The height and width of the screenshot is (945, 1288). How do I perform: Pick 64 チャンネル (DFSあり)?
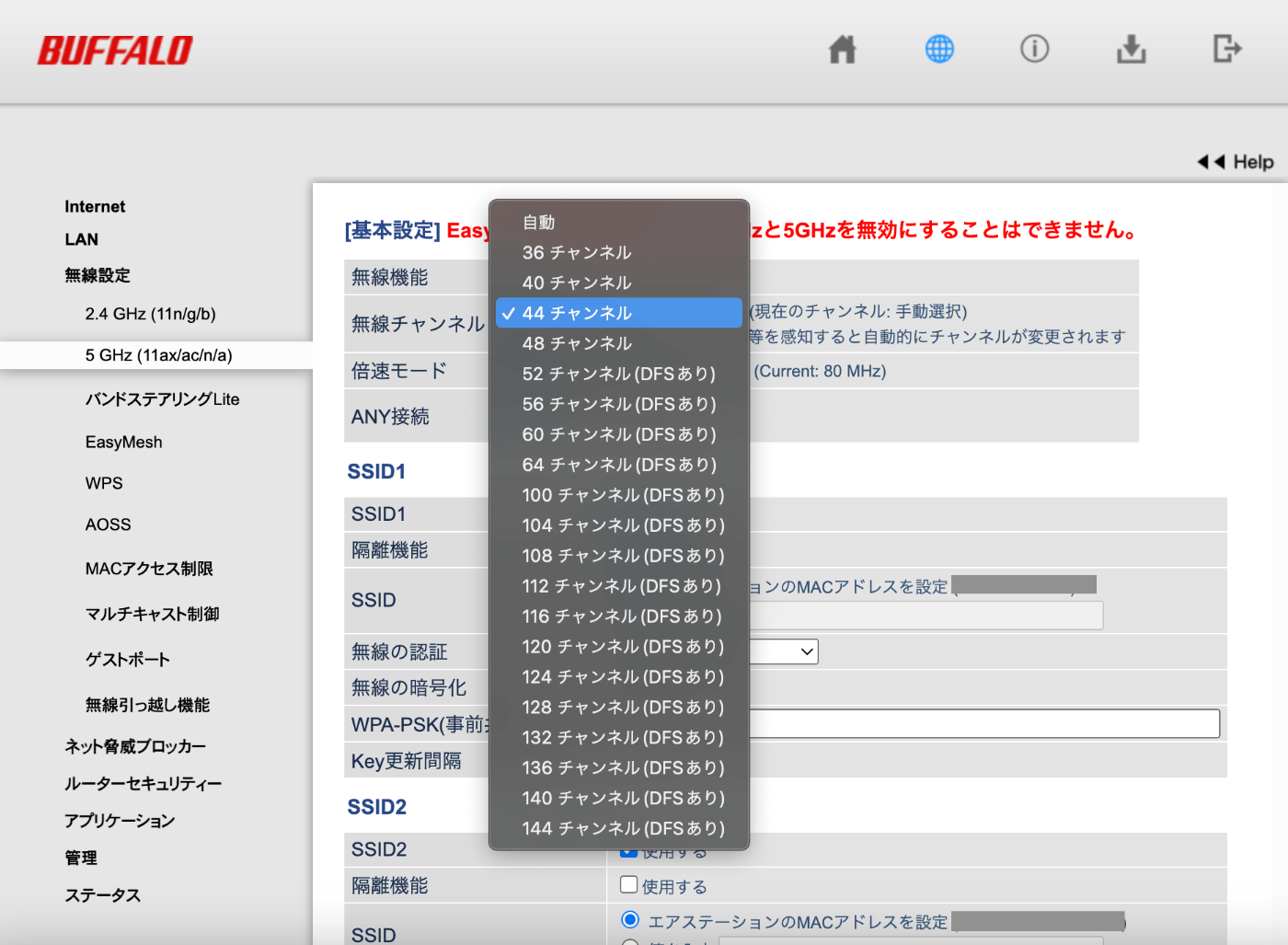pos(619,465)
